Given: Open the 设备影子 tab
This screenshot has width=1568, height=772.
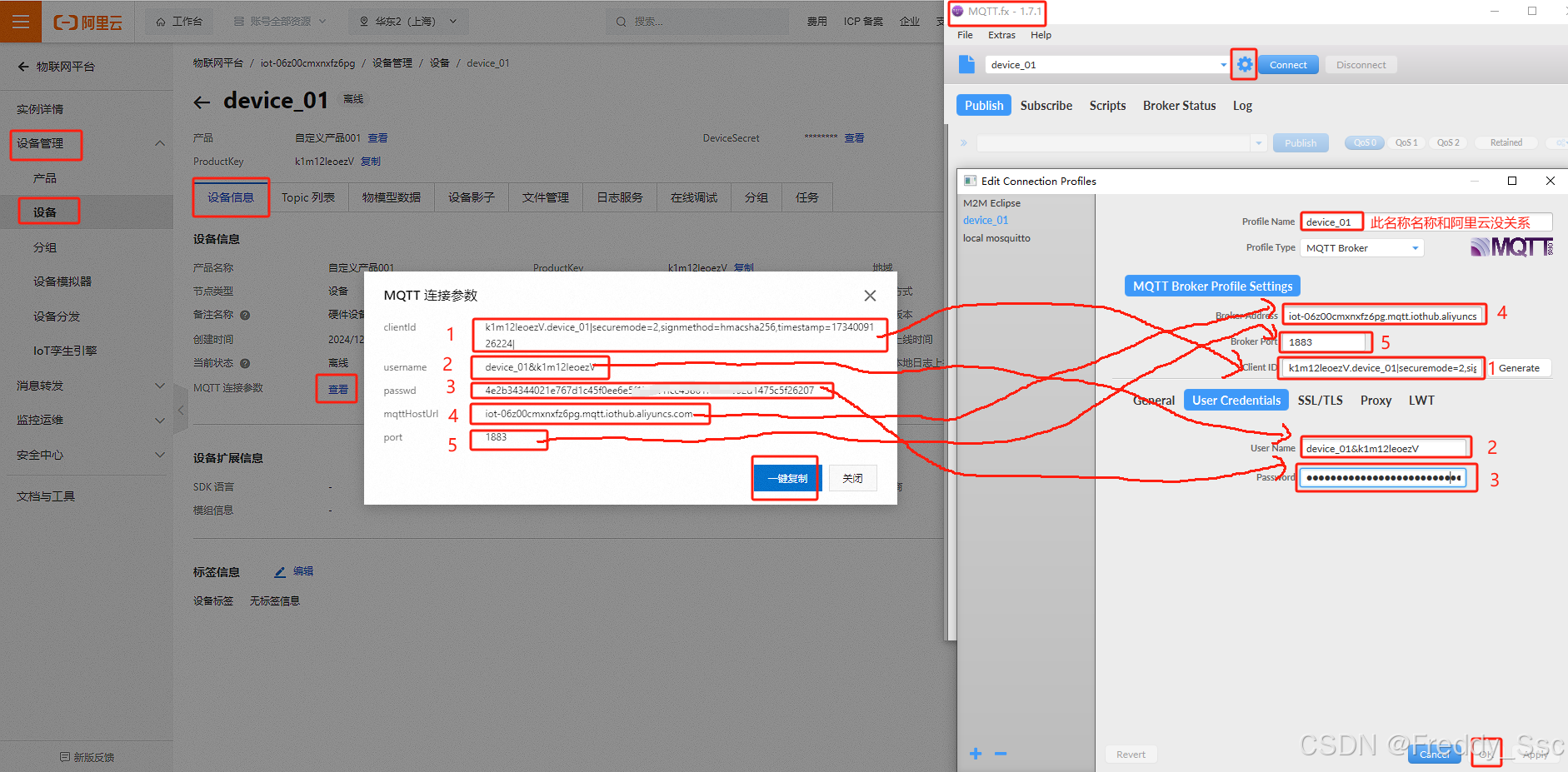Looking at the screenshot, I should [x=472, y=197].
